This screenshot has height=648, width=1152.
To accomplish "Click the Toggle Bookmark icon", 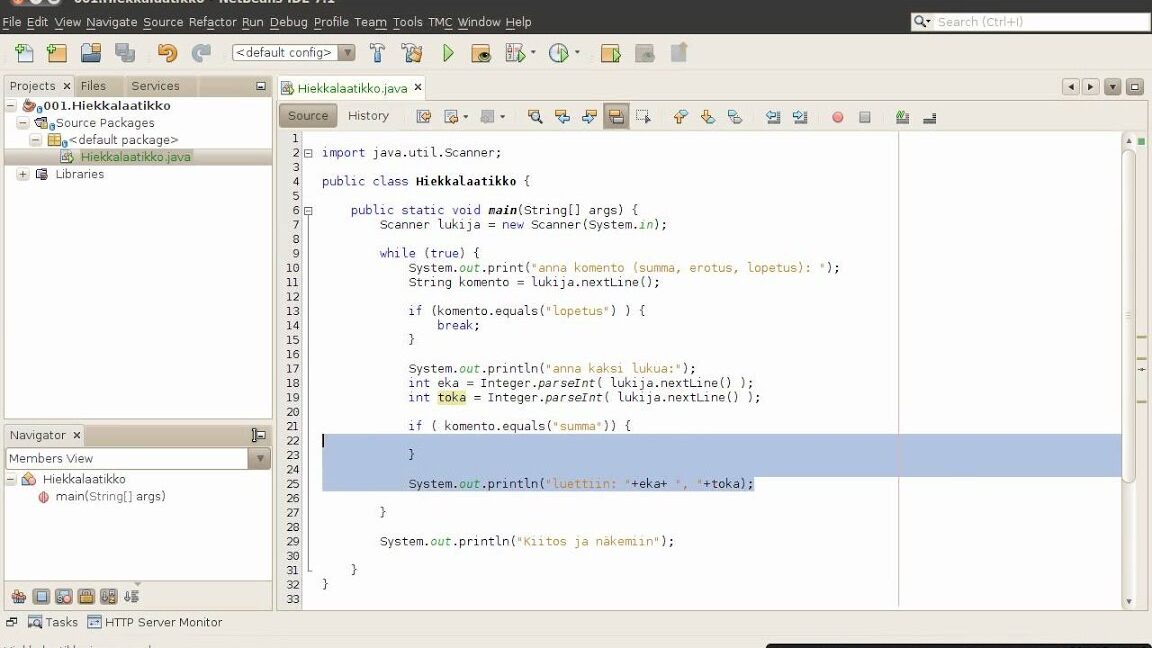I will (735, 117).
